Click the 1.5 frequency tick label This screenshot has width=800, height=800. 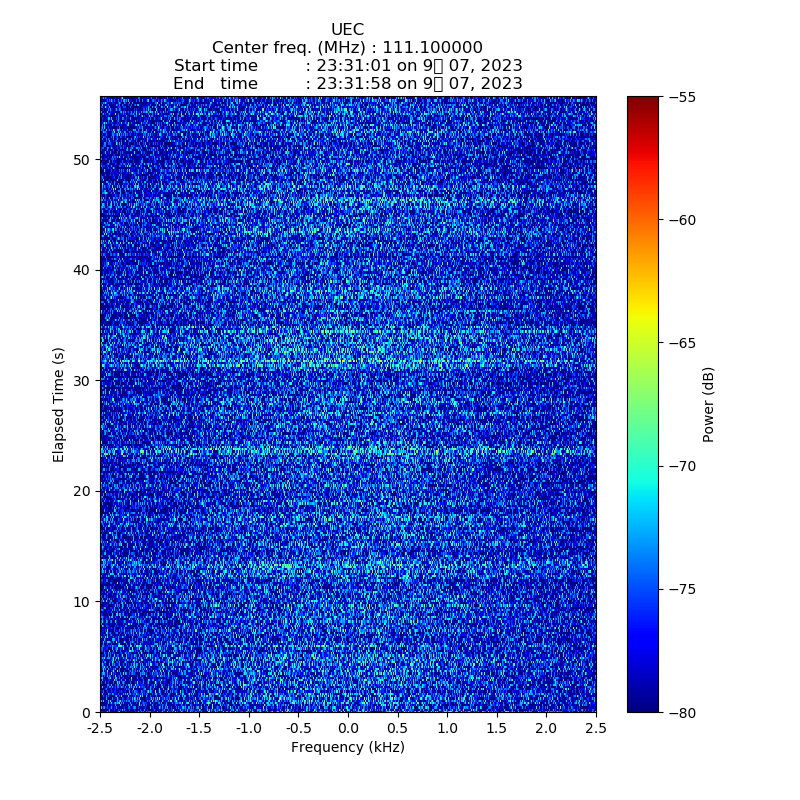[x=497, y=729]
